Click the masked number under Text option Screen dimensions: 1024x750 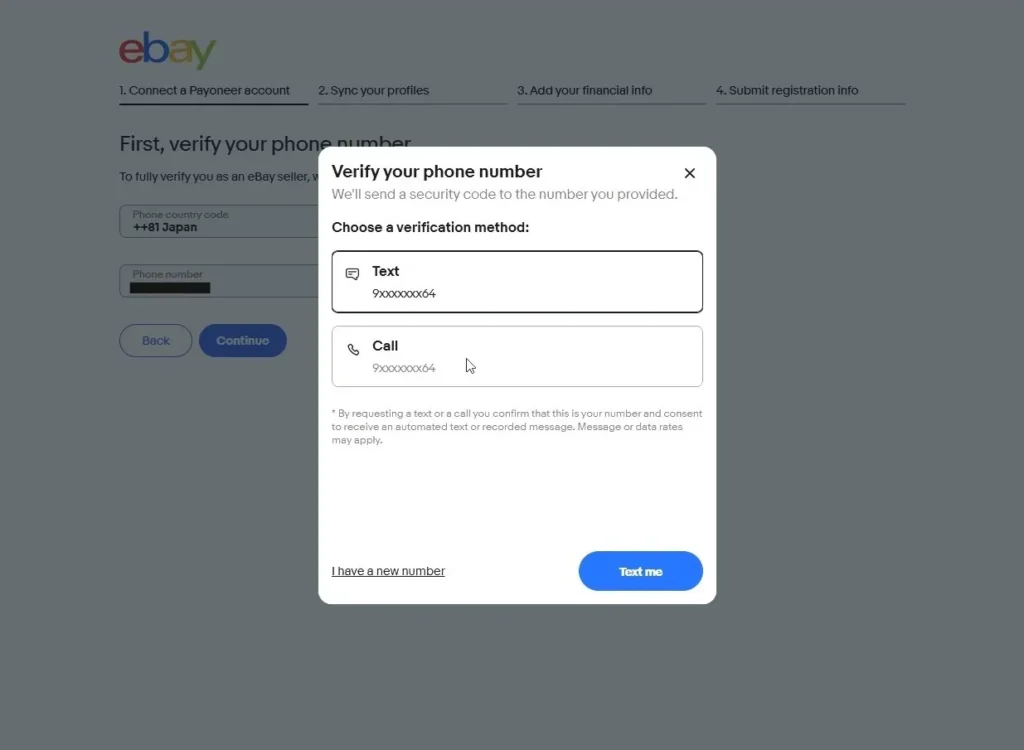pyautogui.click(x=404, y=294)
